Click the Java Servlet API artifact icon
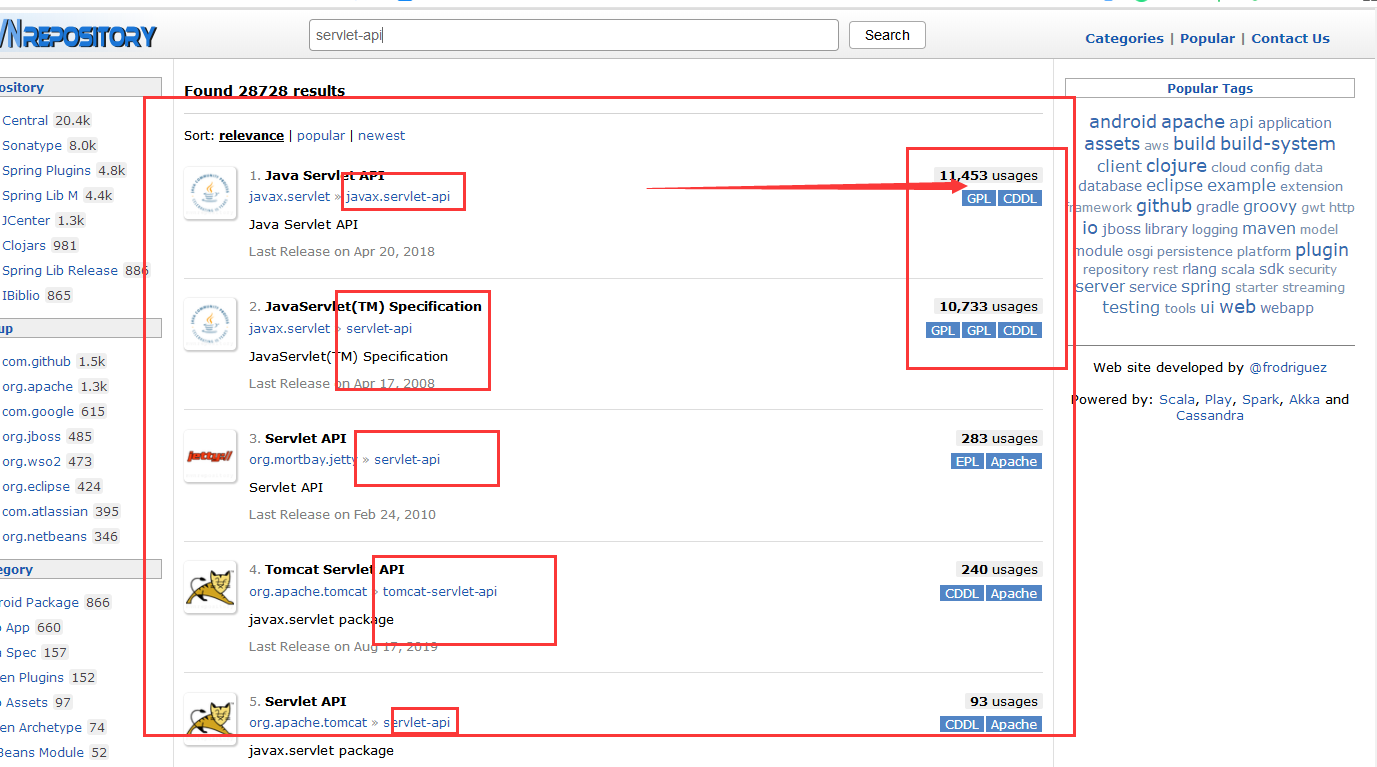The height and width of the screenshot is (767, 1377). coord(210,193)
